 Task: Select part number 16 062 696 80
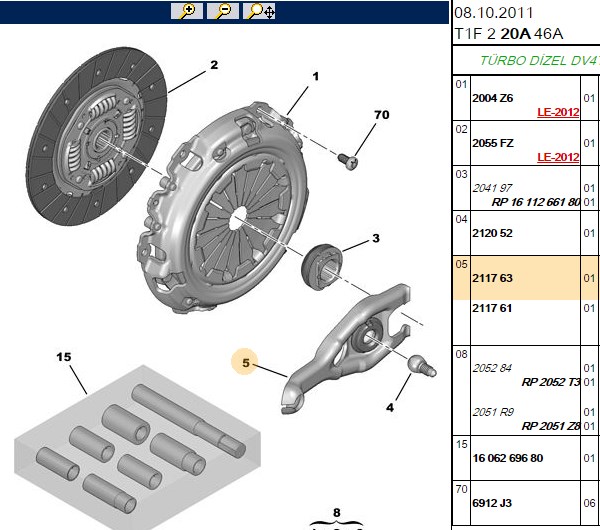(508, 458)
